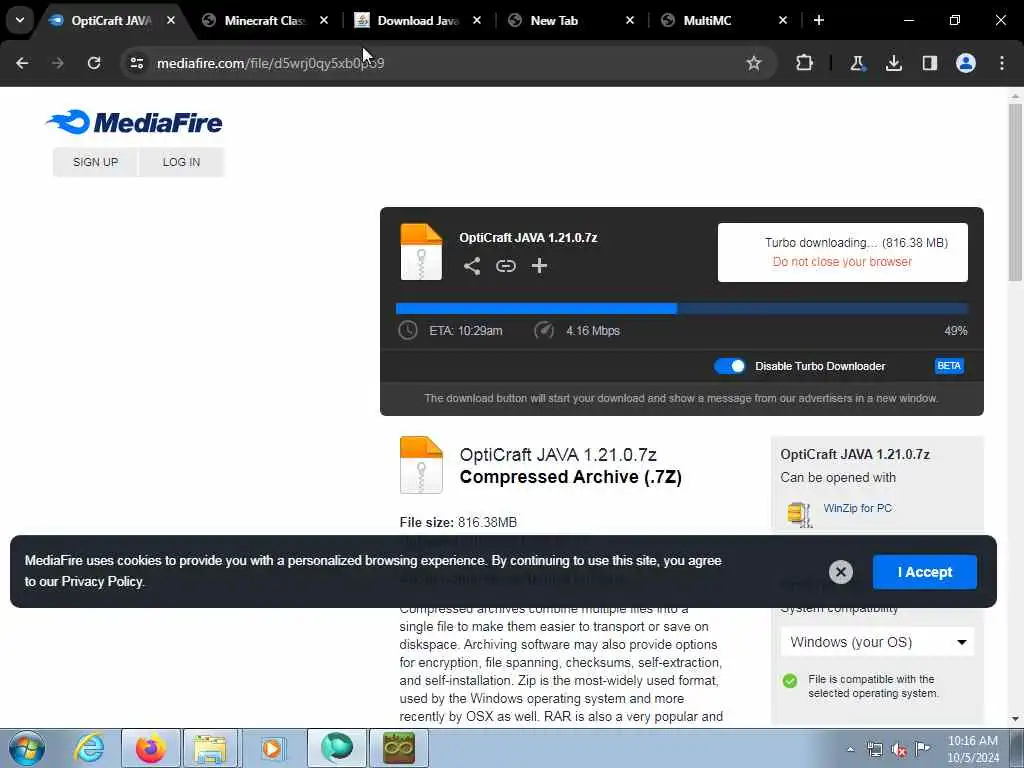Click the SIGN UP button
Image resolution: width=1024 pixels, height=768 pixels.
coord(95,162)
